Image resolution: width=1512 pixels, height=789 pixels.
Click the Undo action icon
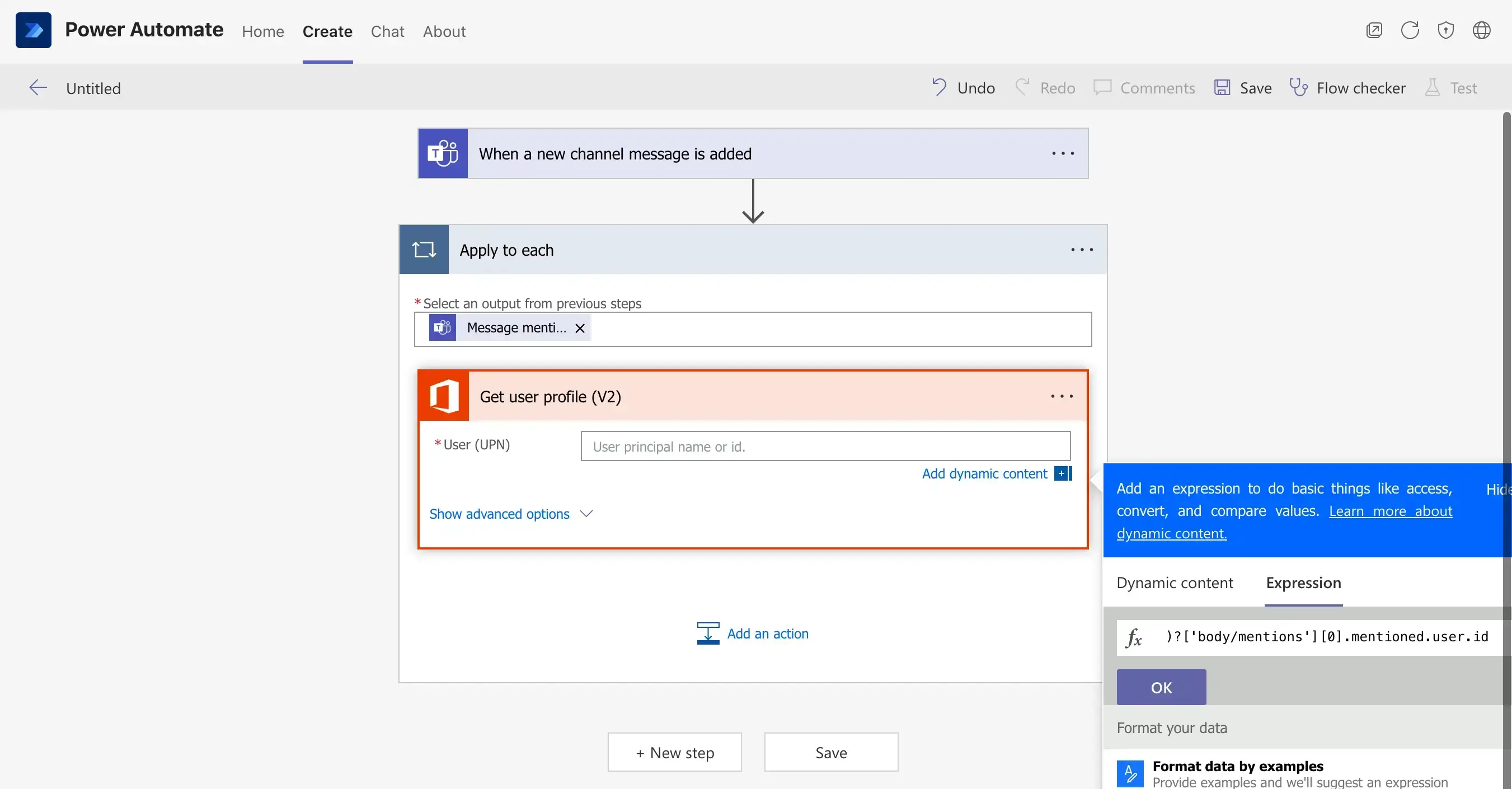click(937, 87)
